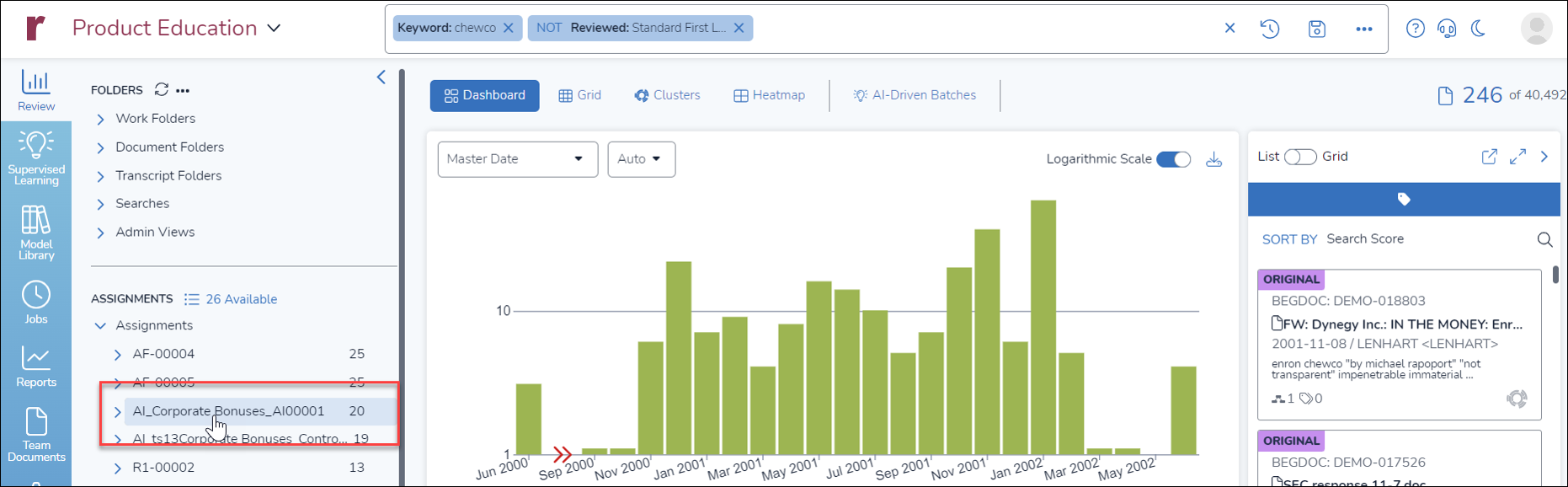Open the Master Date dropdown

click(517, 159)
